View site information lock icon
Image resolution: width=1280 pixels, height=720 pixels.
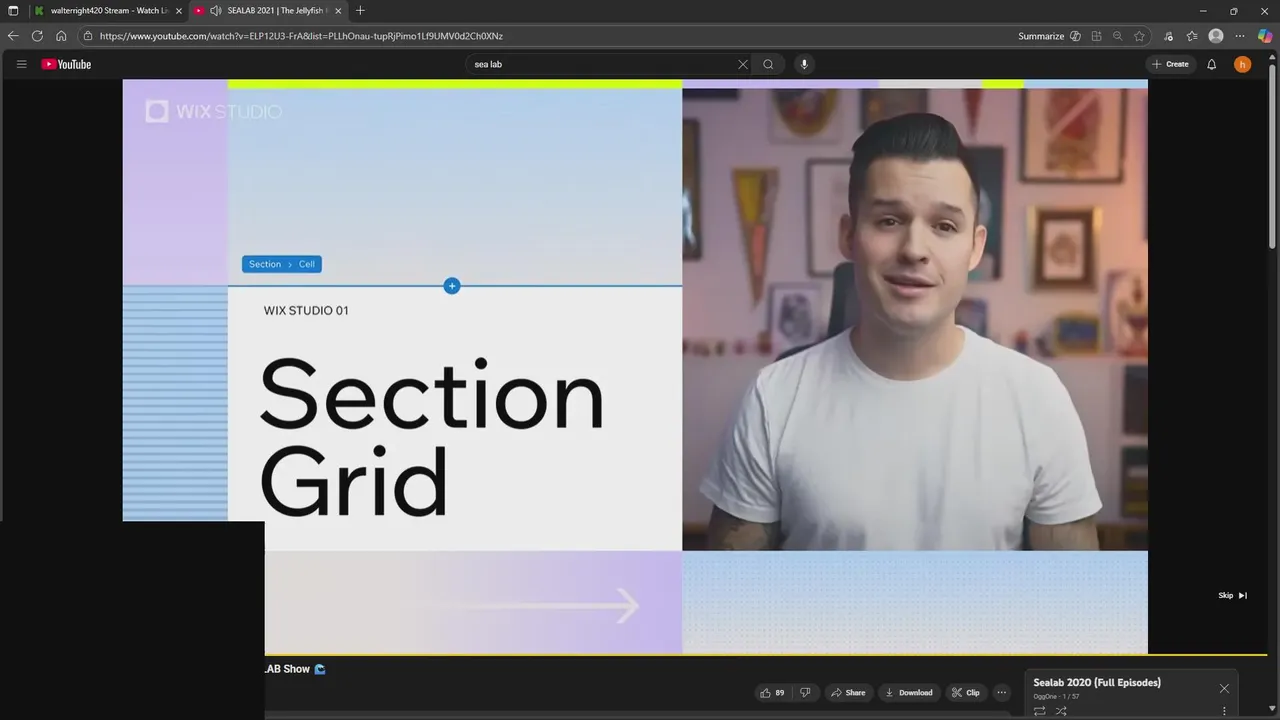click(x=88, y=36)
